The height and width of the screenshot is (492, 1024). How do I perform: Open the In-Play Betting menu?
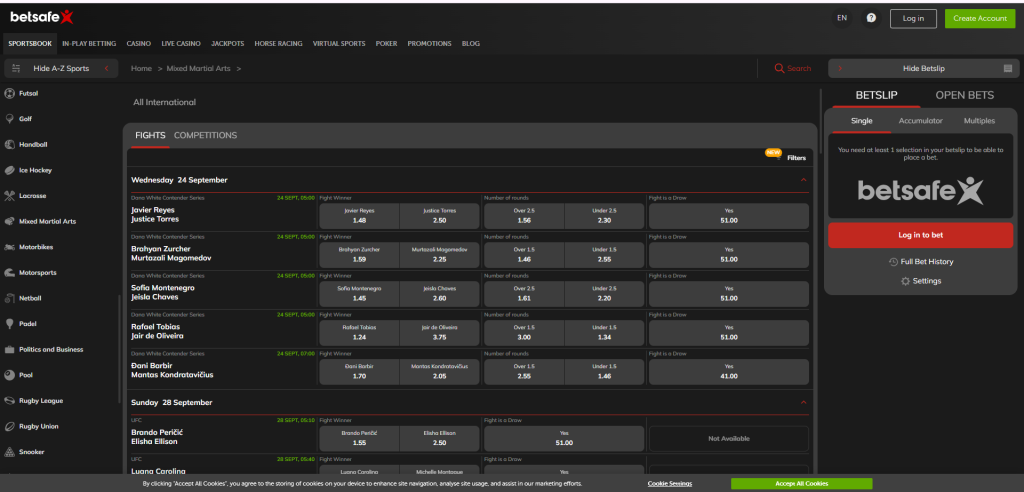(89, 44)
